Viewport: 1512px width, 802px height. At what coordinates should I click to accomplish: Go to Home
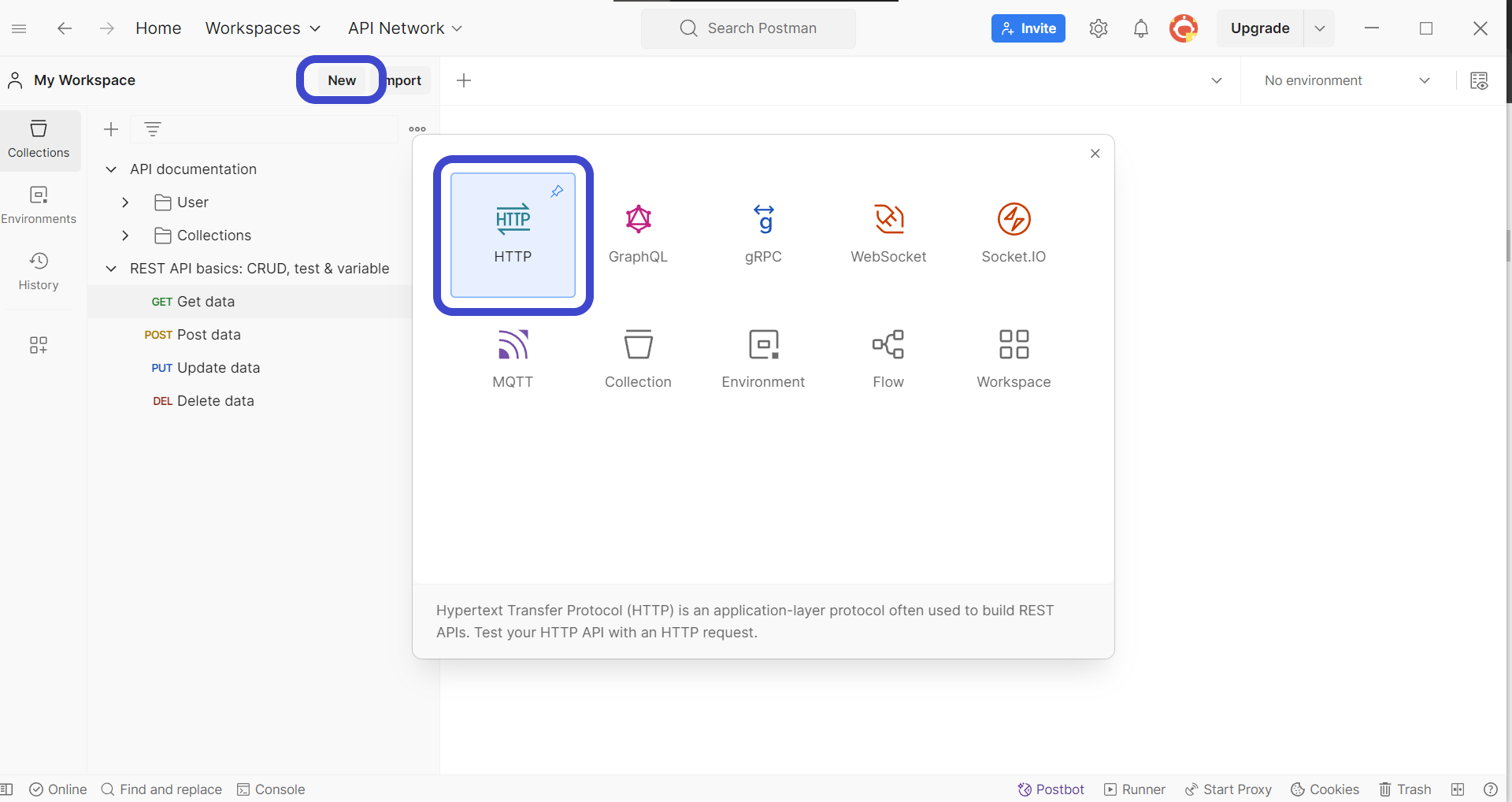158,28
